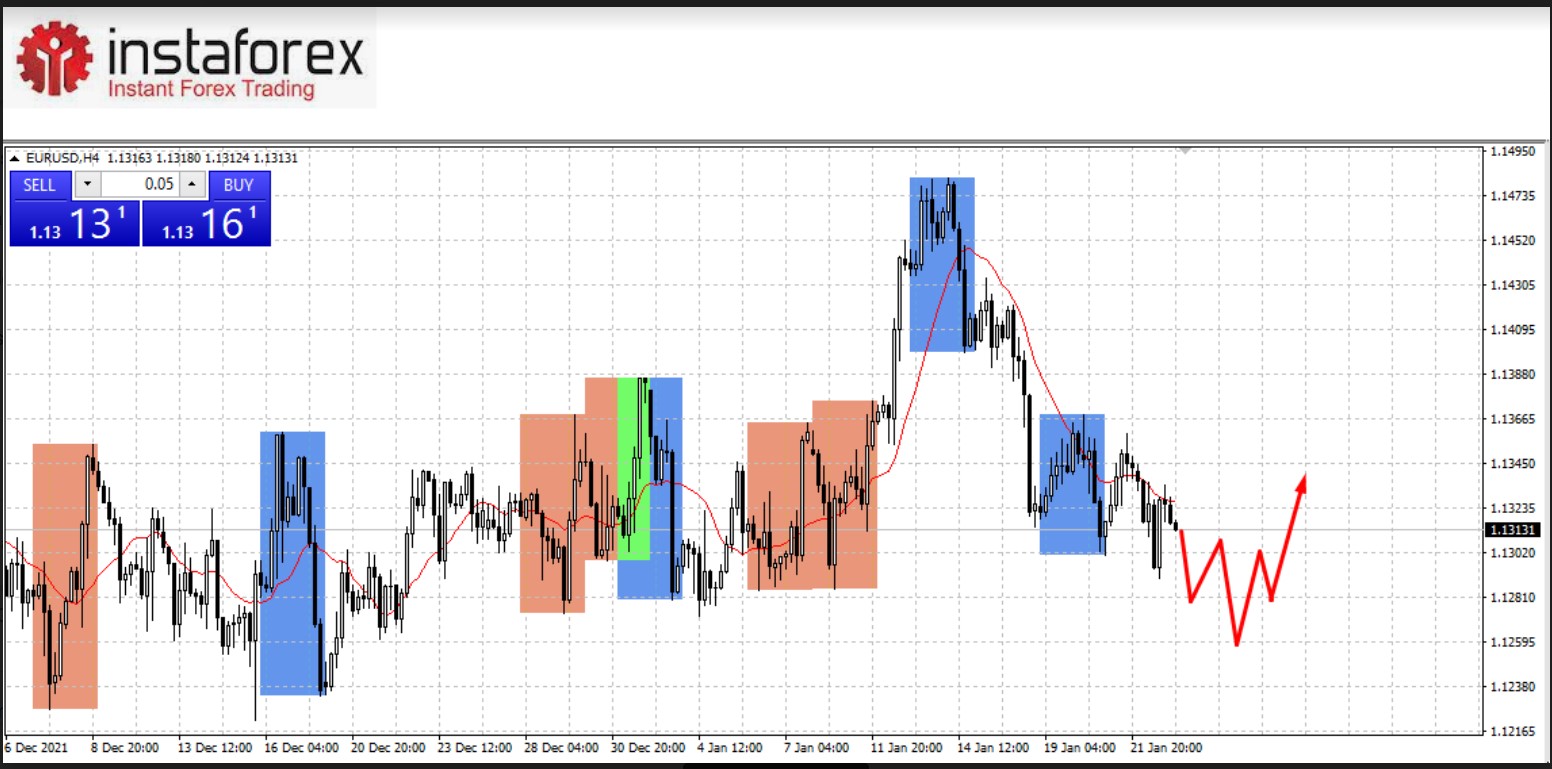Viewport: 1552px width, 769px height.
Task: Click the 1.13880 price scale label
Action: (x=1512, y=375)
